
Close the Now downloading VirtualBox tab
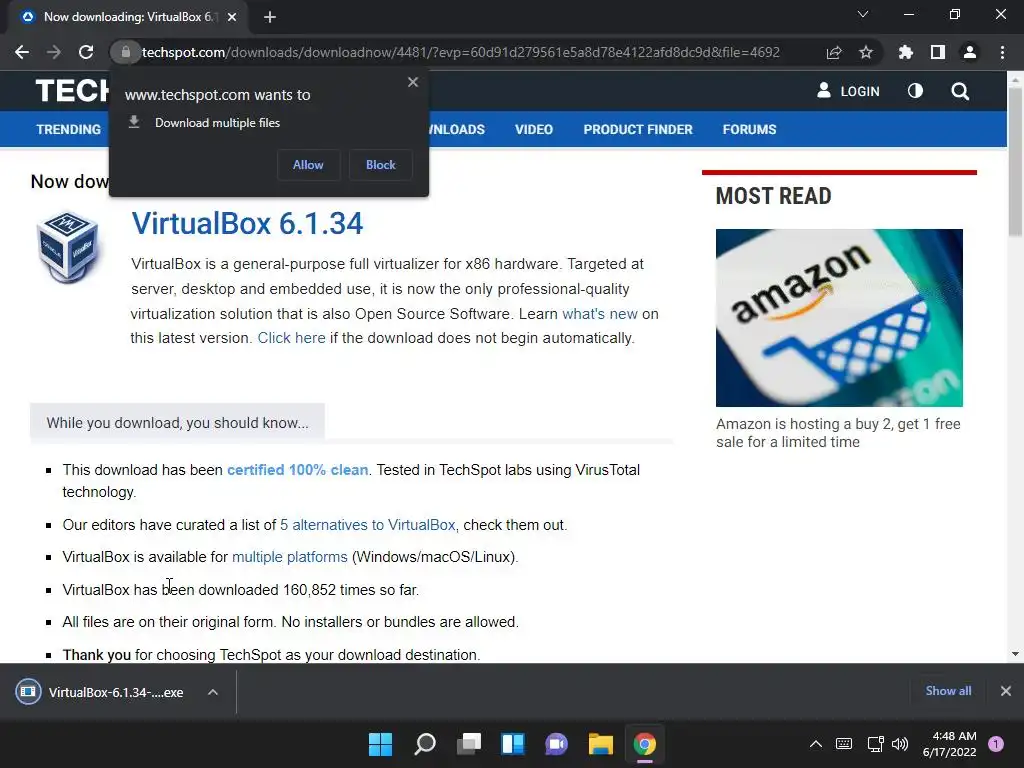(232, 17)
